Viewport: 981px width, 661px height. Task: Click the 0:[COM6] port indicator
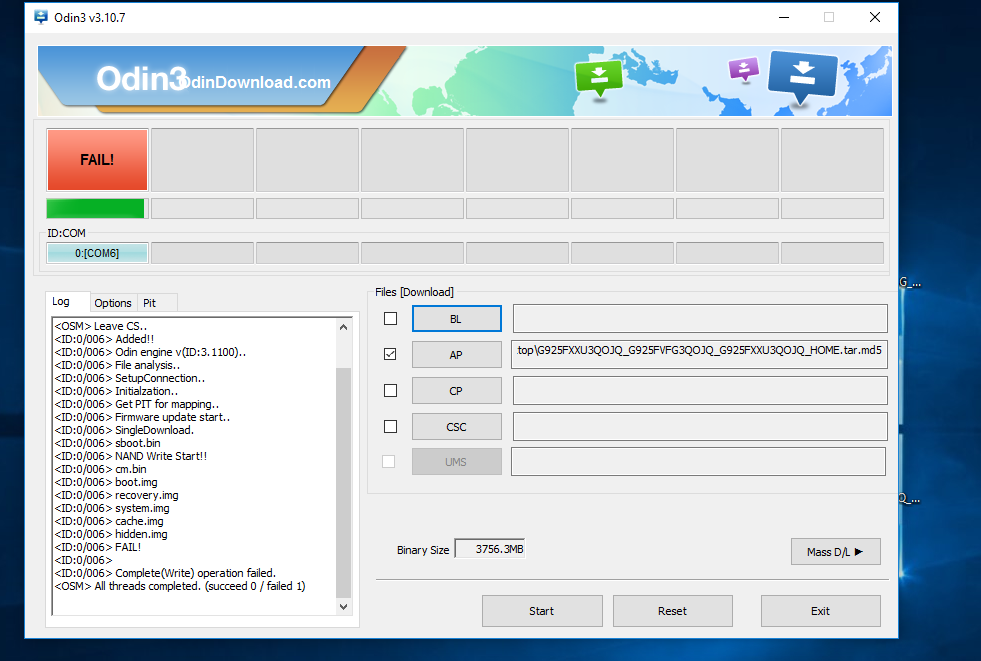(x=98, y=253)
